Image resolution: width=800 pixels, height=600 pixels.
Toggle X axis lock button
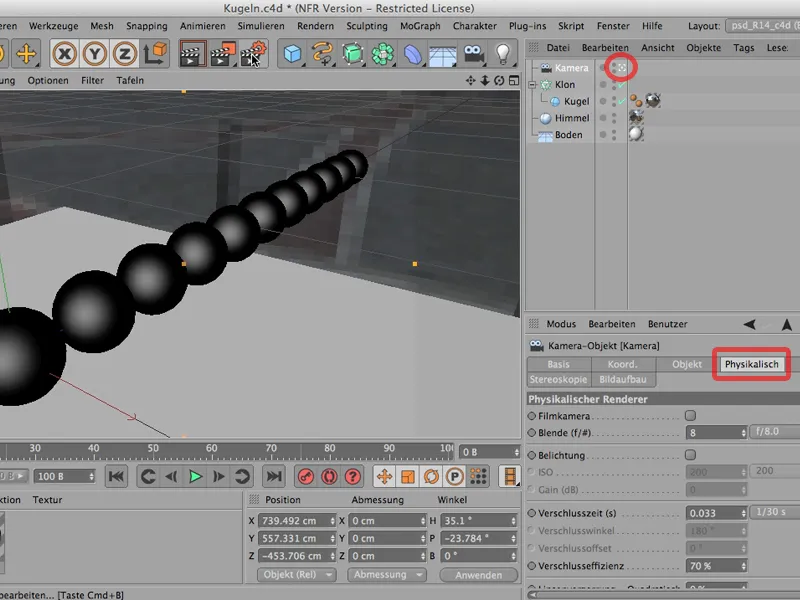pyautogui.click(x=65, y=54)
